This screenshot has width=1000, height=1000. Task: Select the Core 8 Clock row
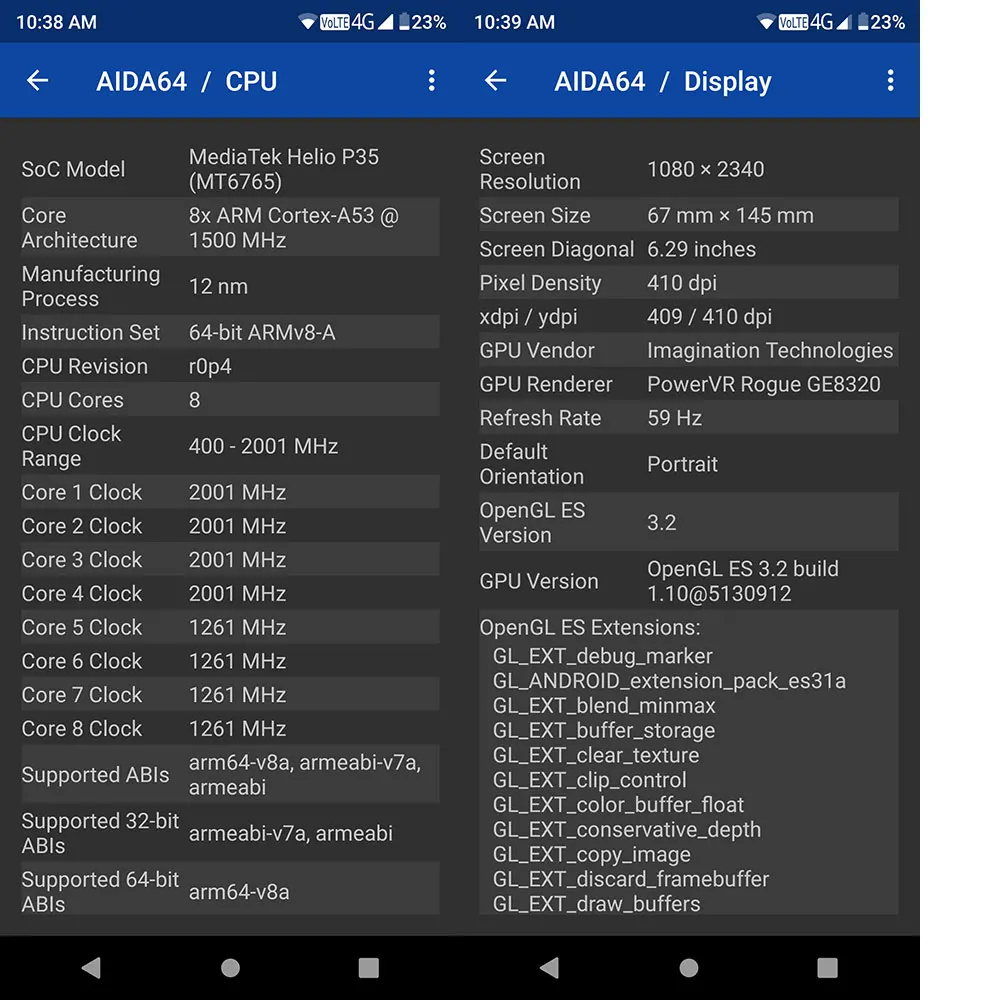(230, 728)
